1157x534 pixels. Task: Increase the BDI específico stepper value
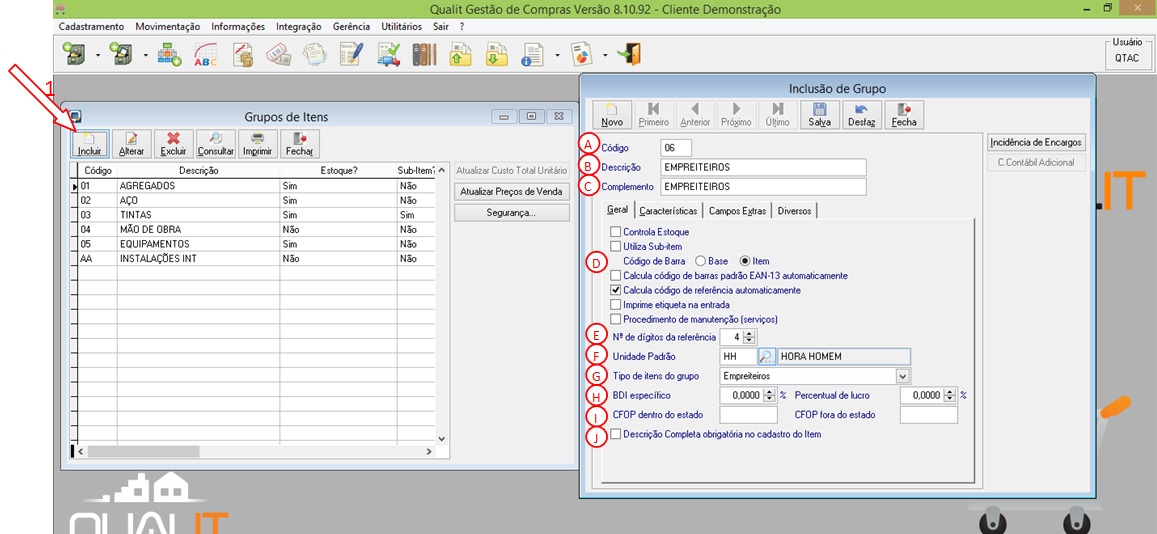tap(770, 392)
